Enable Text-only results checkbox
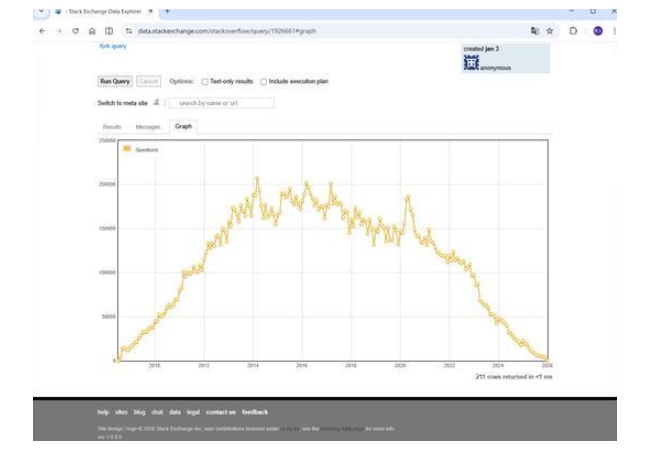The height and width of the screenshot is (450, 650). pyautogui.click(x=205, y=82)
